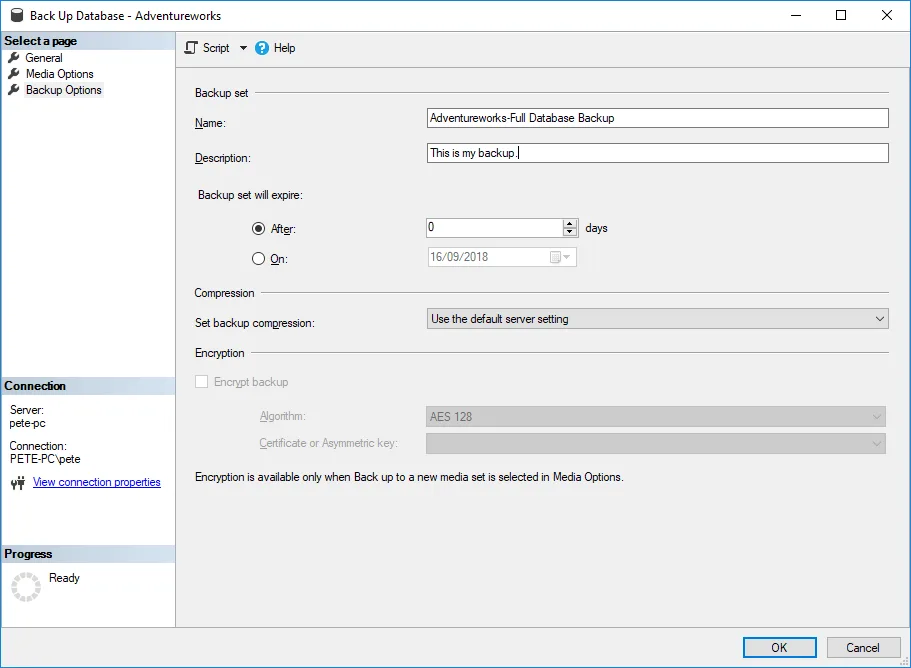
Task: Close the Back Up Database dialog
Action: 887,15
